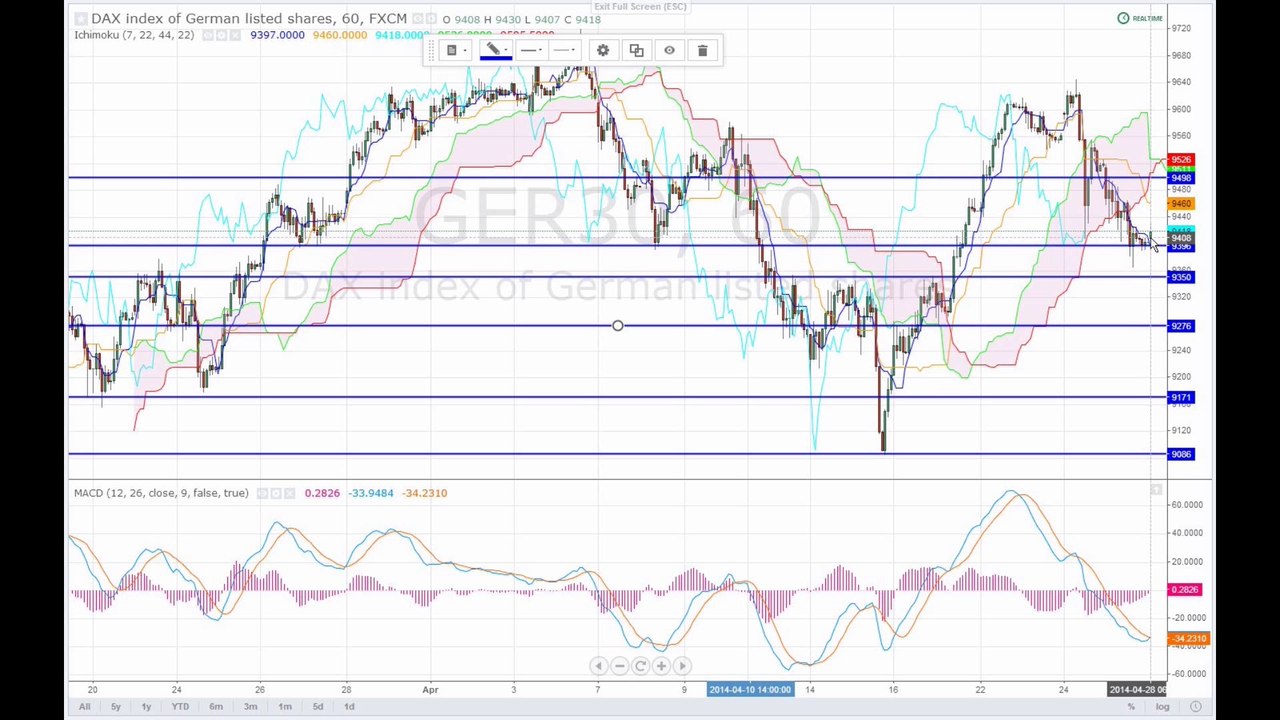Viewport: 1280px width, 720px height.
Task: Click the Ichimoku indicator legend label
Action: [x=134, y=35]
